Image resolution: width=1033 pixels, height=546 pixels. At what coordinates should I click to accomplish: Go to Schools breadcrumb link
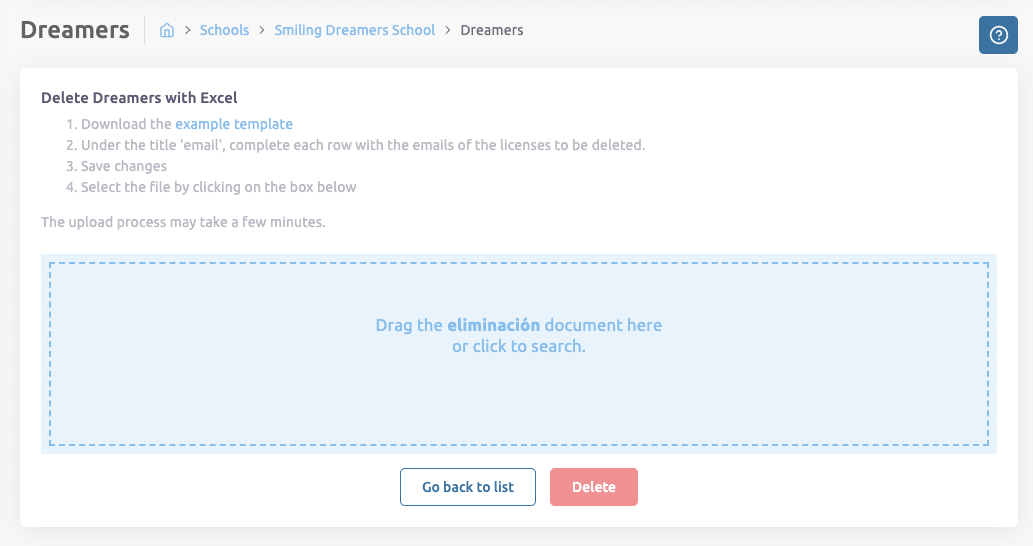[224, 30]
